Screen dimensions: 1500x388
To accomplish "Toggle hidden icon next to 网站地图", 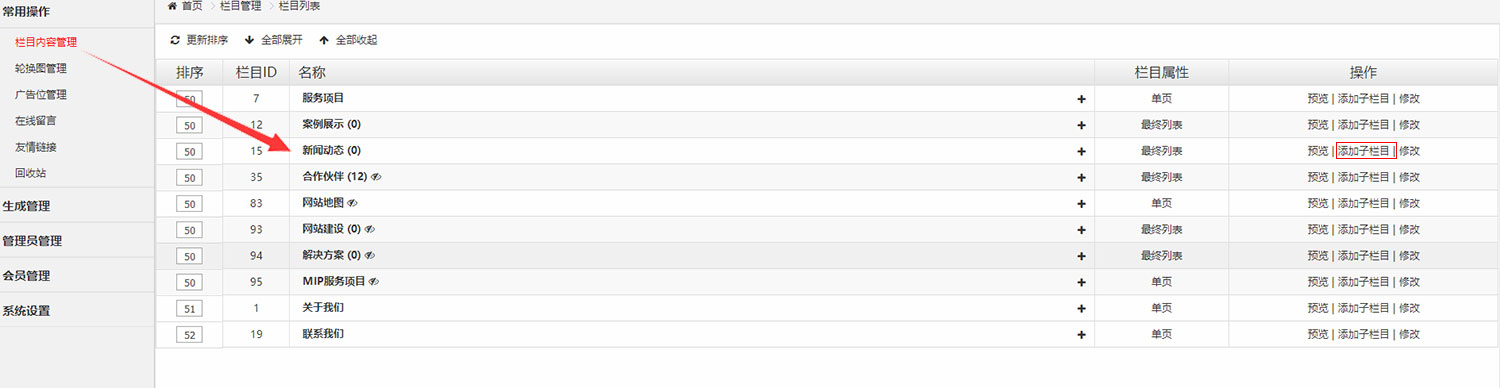I will (352, 203).
